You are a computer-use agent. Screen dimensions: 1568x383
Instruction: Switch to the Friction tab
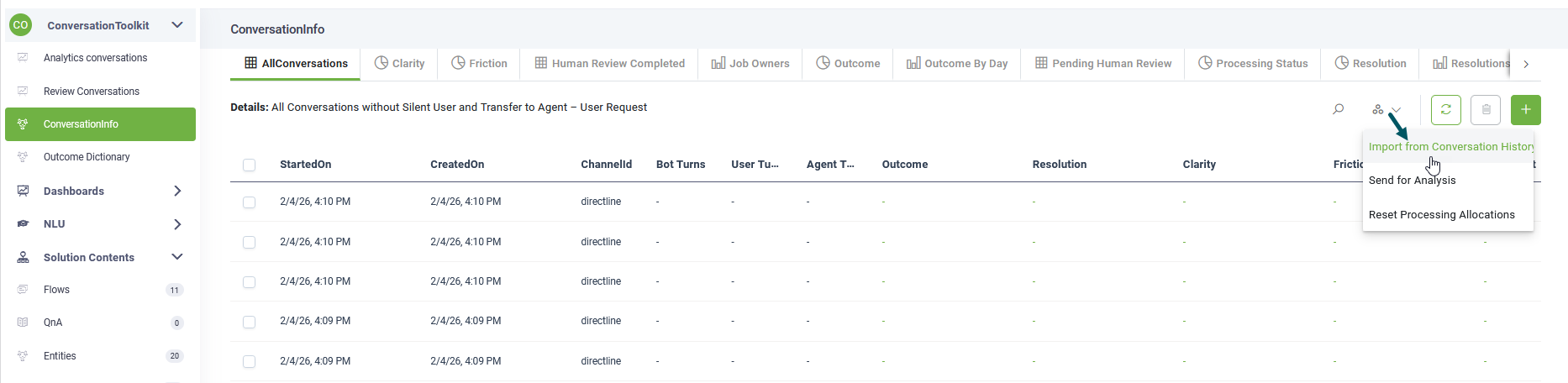click(x=479, y=64)
